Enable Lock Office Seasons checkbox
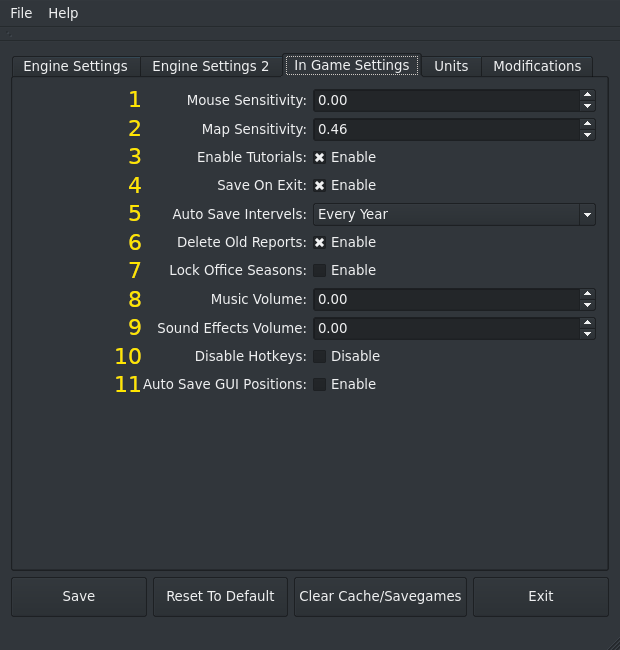The width and height of the screenshot is (620, 650). pos(320,270)
